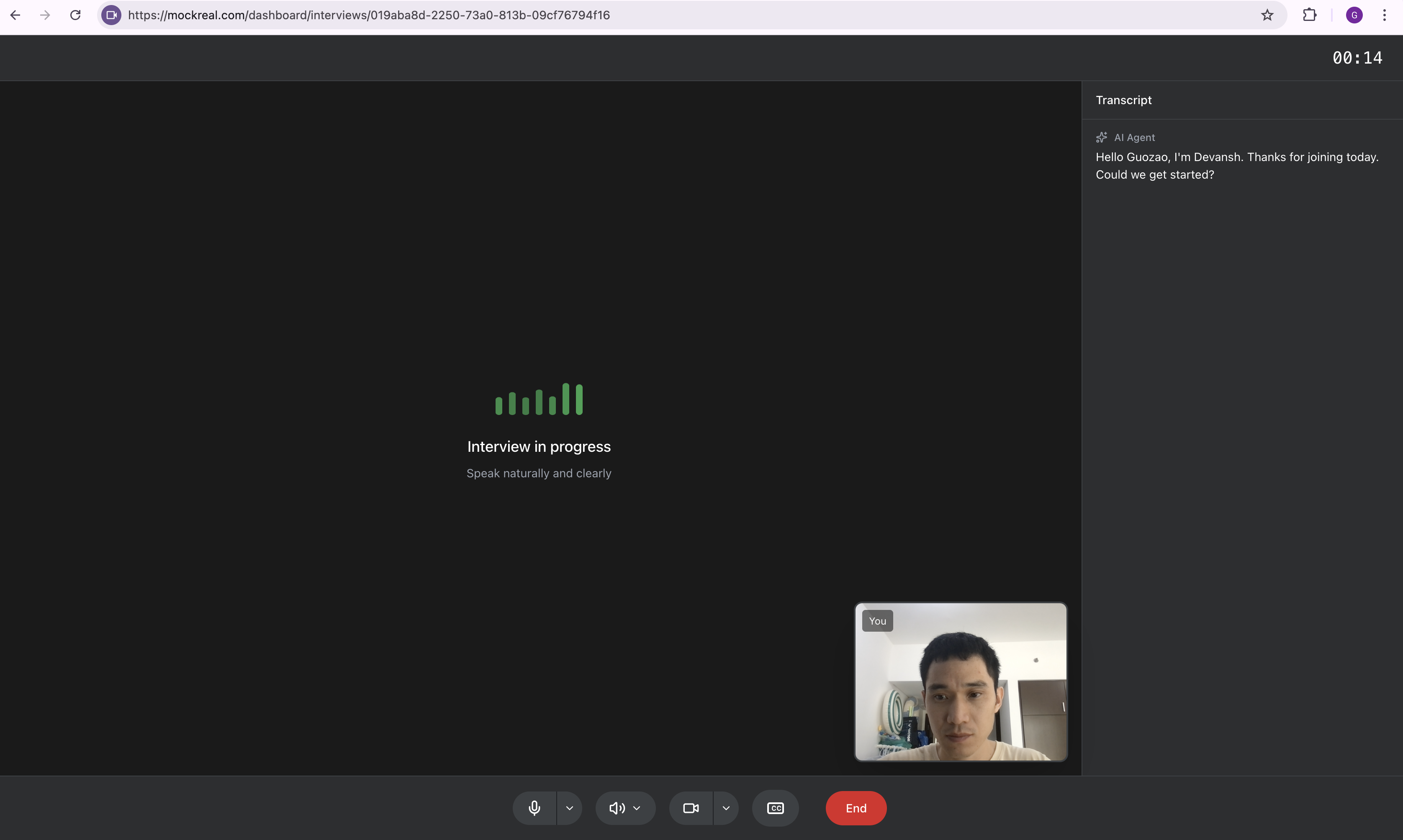The width and height of the screenshot is (1403, 840).
Task: Reload the interview page
Action: click(x=75, y=15)
